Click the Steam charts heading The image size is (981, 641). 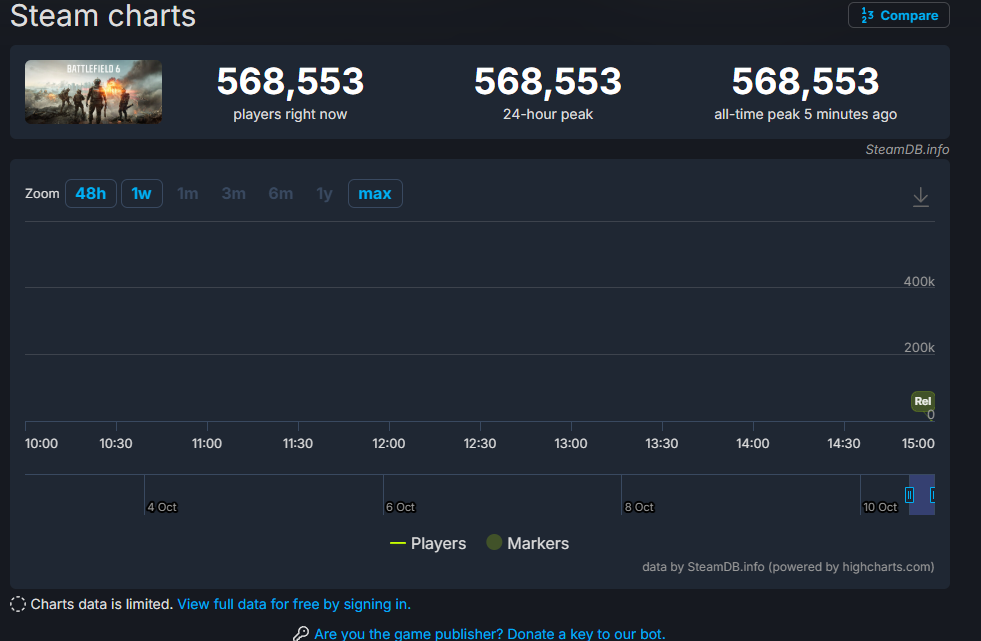[103, 15]
